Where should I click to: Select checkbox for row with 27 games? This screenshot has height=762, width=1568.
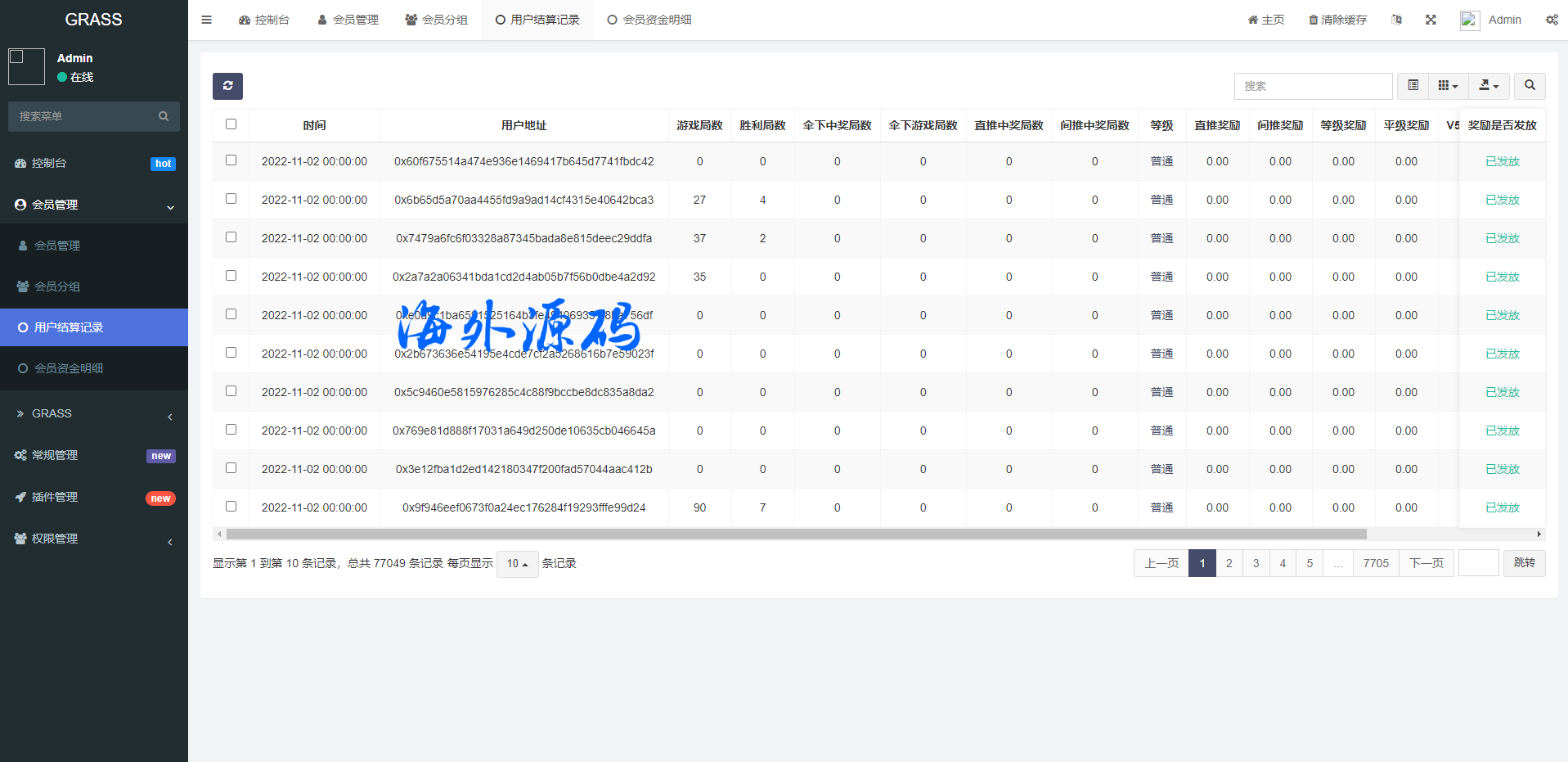pos(231,199)
